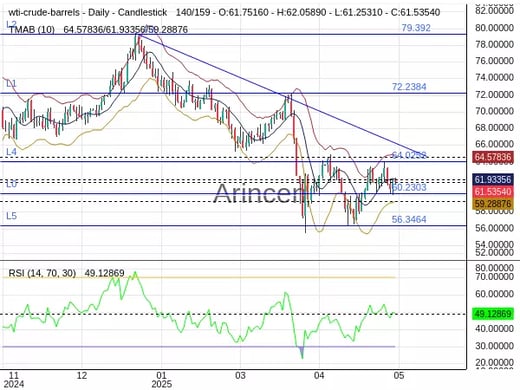Image resolution: width=520 pixels, height=390 pixels.
Task: Click the RSI 30.00000 axis label
Action: click(x=494, y=346)
